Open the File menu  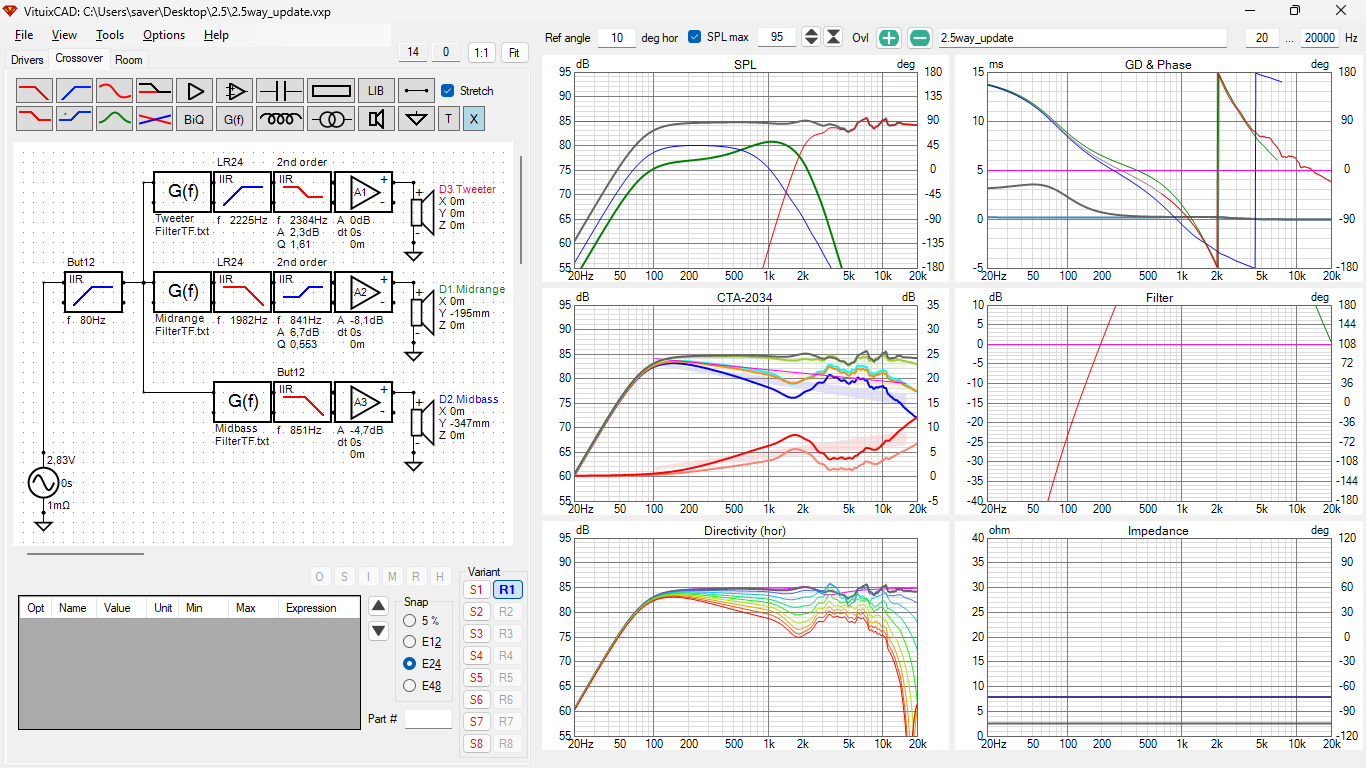[24, 35]
